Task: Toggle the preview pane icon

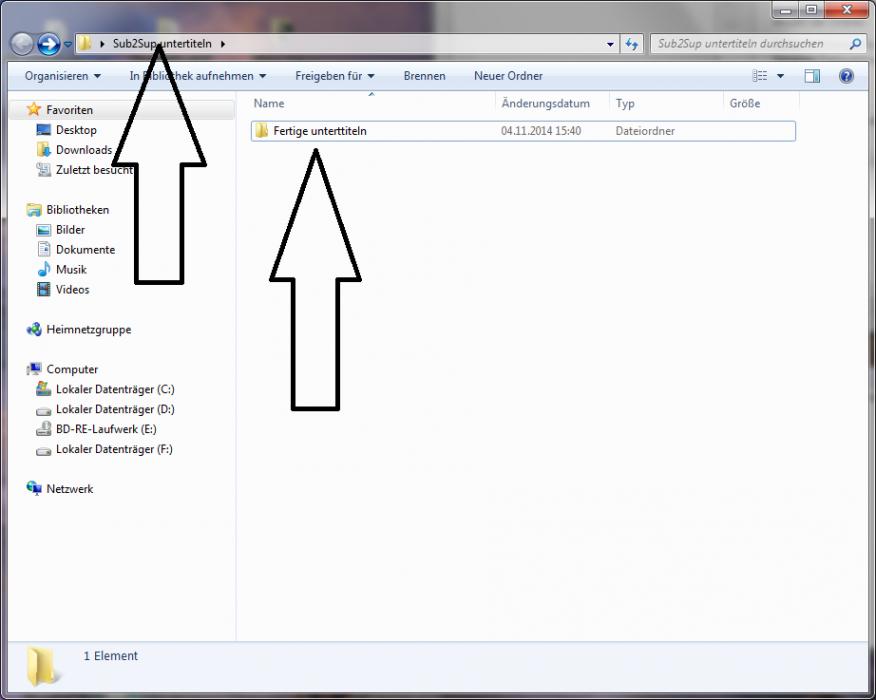Action: point(812,76)
